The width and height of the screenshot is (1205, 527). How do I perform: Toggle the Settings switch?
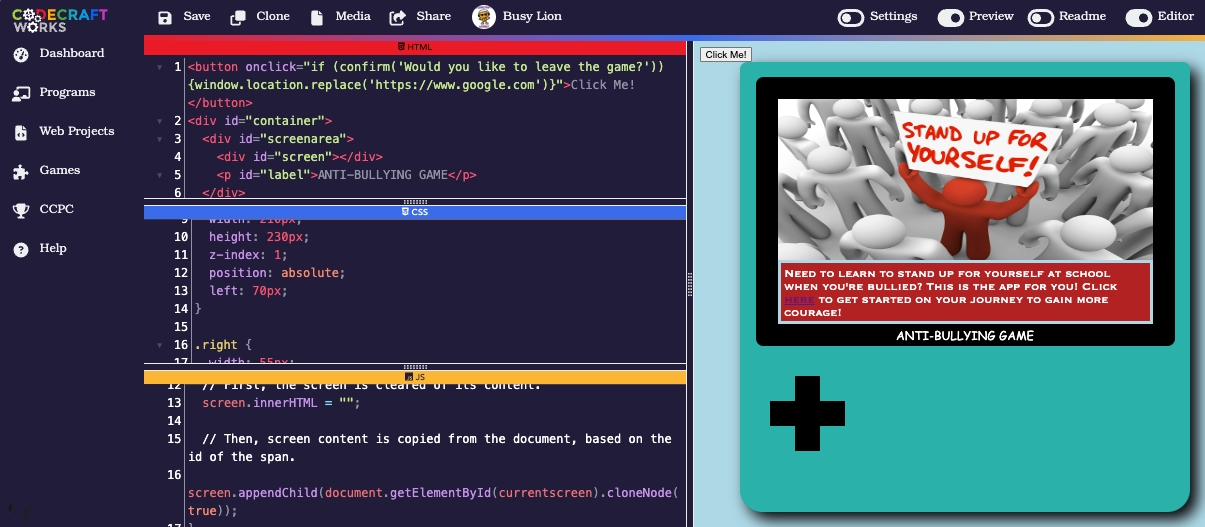click(851, 17)
